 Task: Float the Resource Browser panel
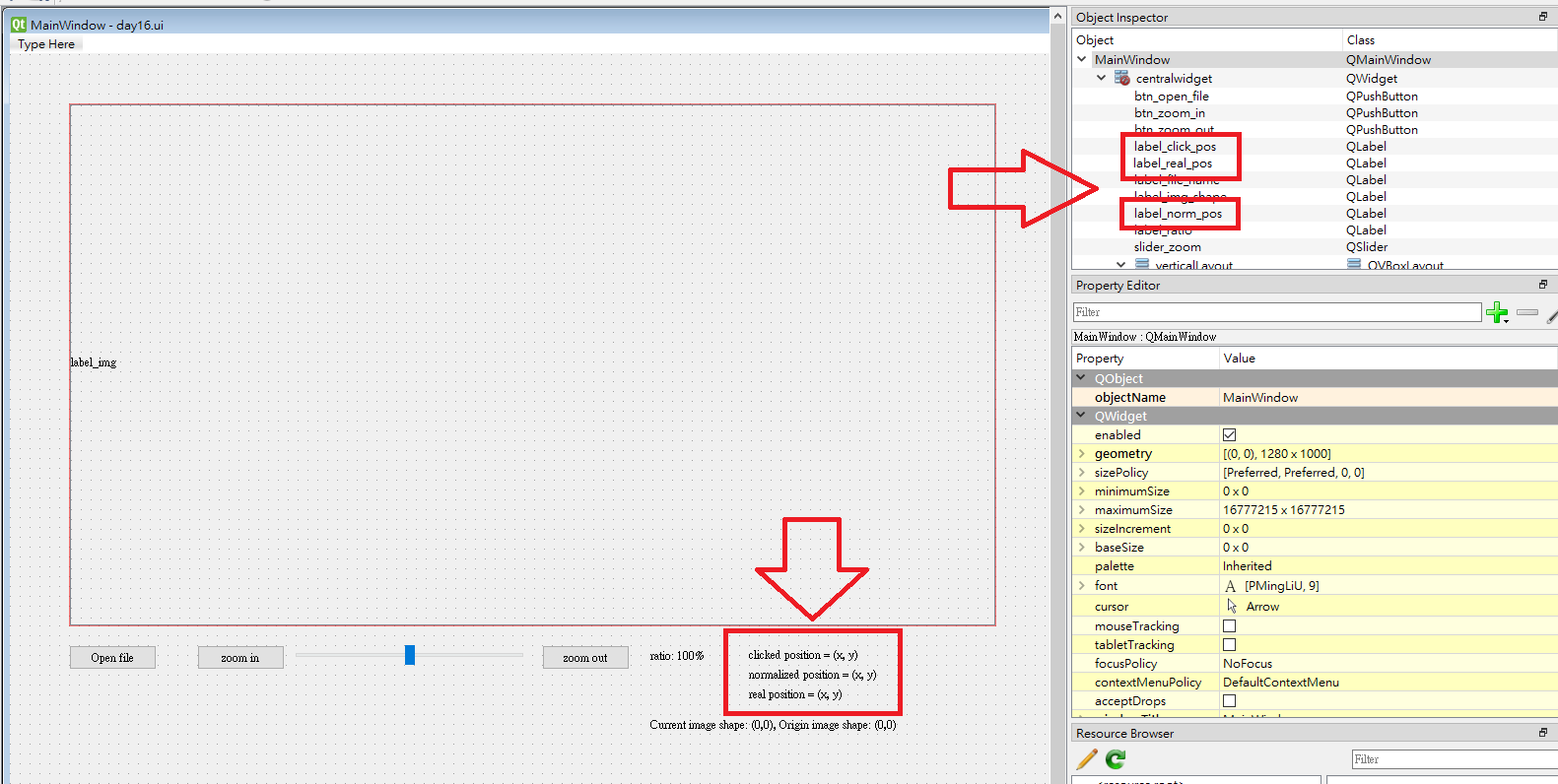1542,733
